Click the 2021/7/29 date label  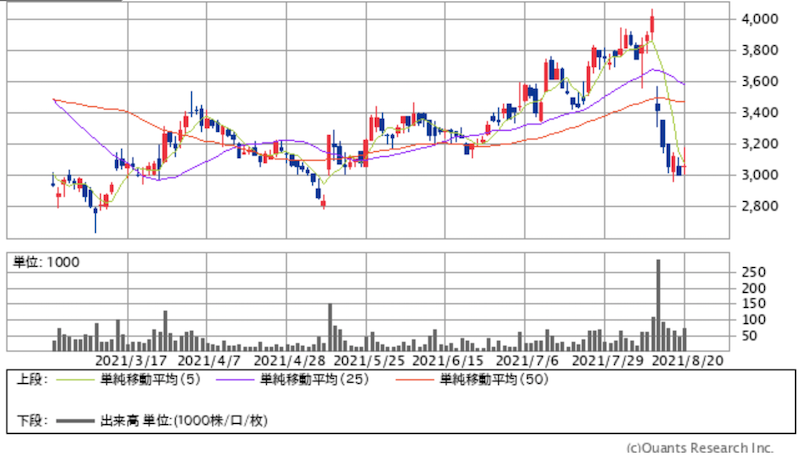pyautogui.click(x=608, y=361)
